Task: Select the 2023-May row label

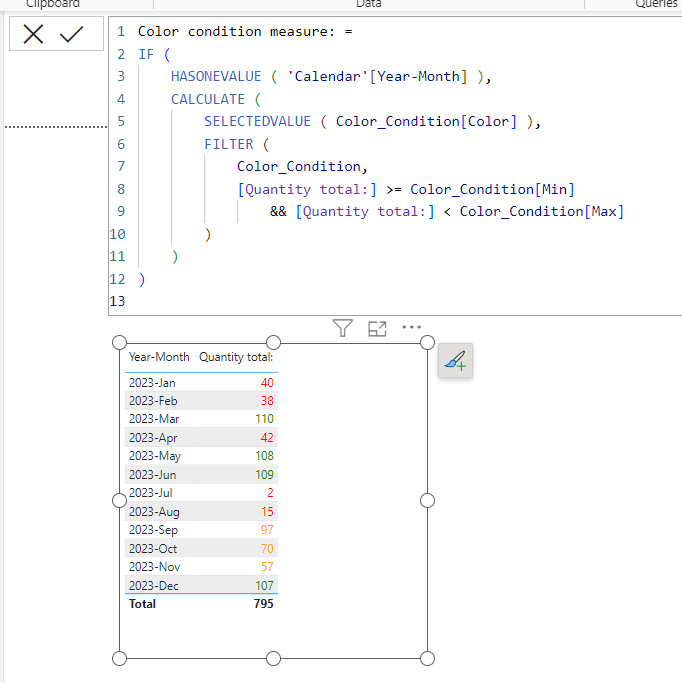Action: point(155,456)
